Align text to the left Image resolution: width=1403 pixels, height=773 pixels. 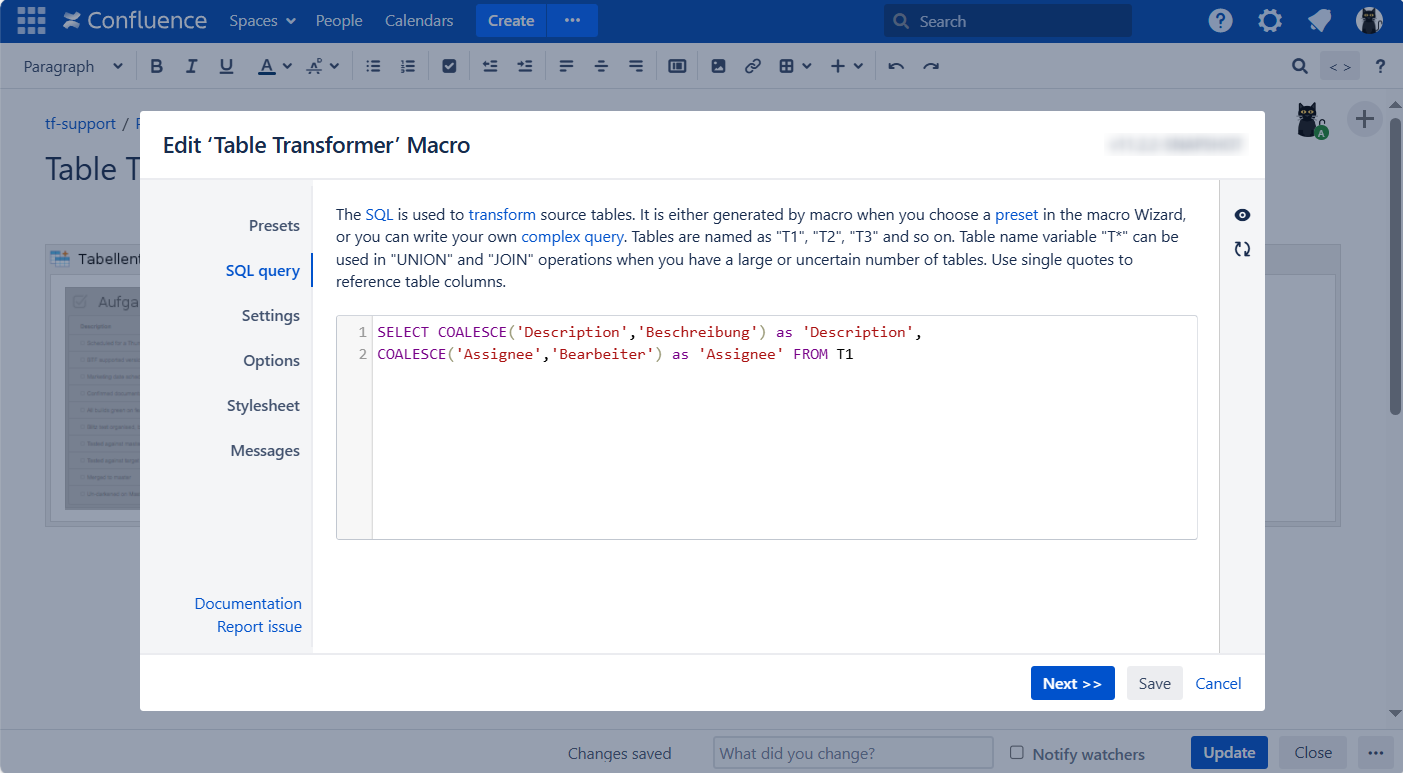click(x=566, y=66)
